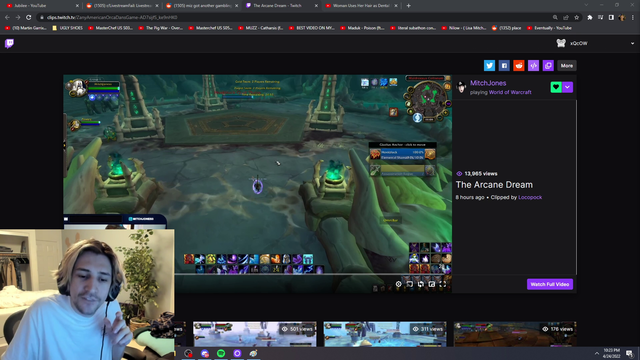Open notification center in taskbar
This screenshot has height=360, width=640.
pyautogui.click(x=630, y=353)
